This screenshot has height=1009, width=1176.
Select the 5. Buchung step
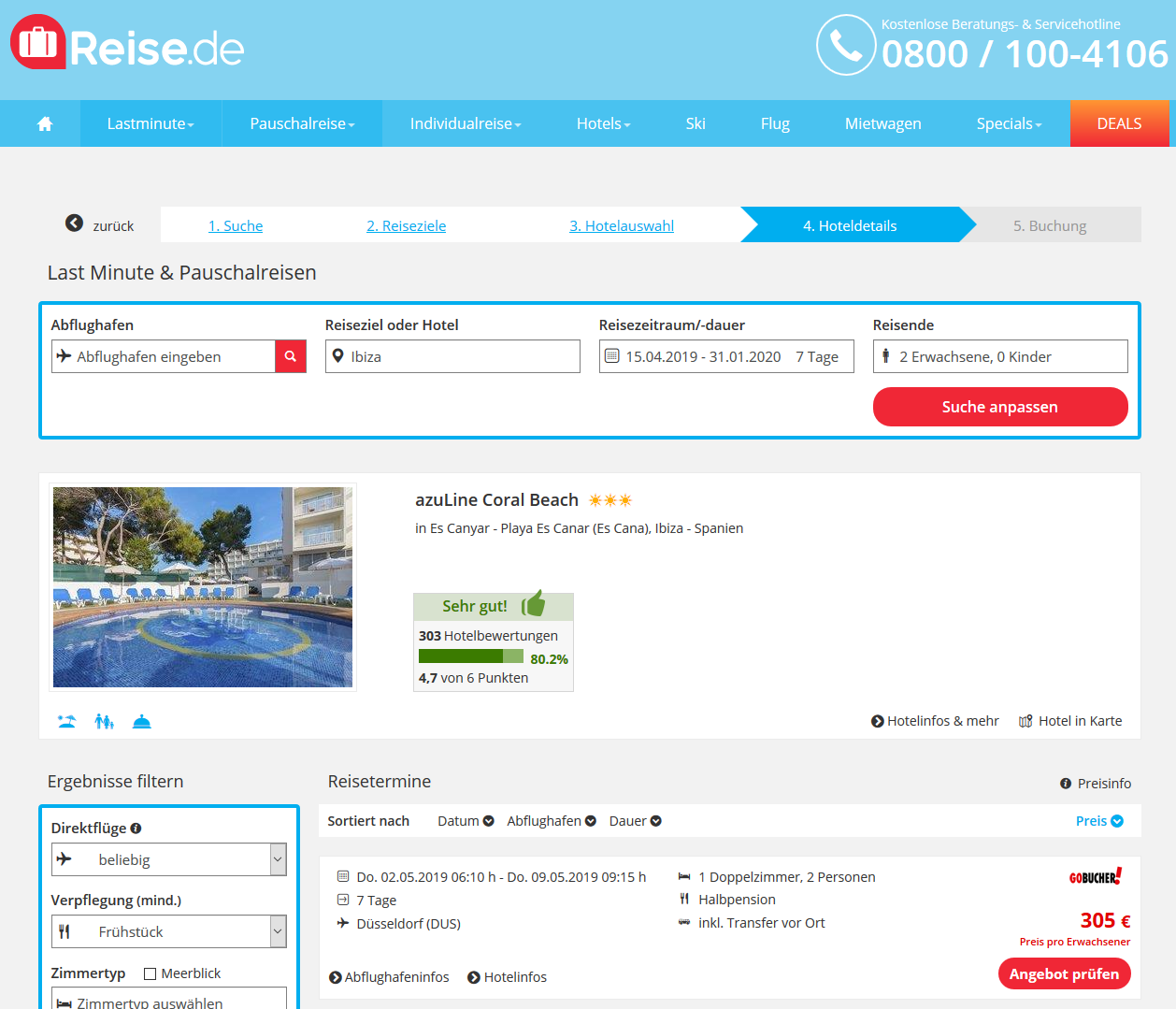tap(1050, 225)
